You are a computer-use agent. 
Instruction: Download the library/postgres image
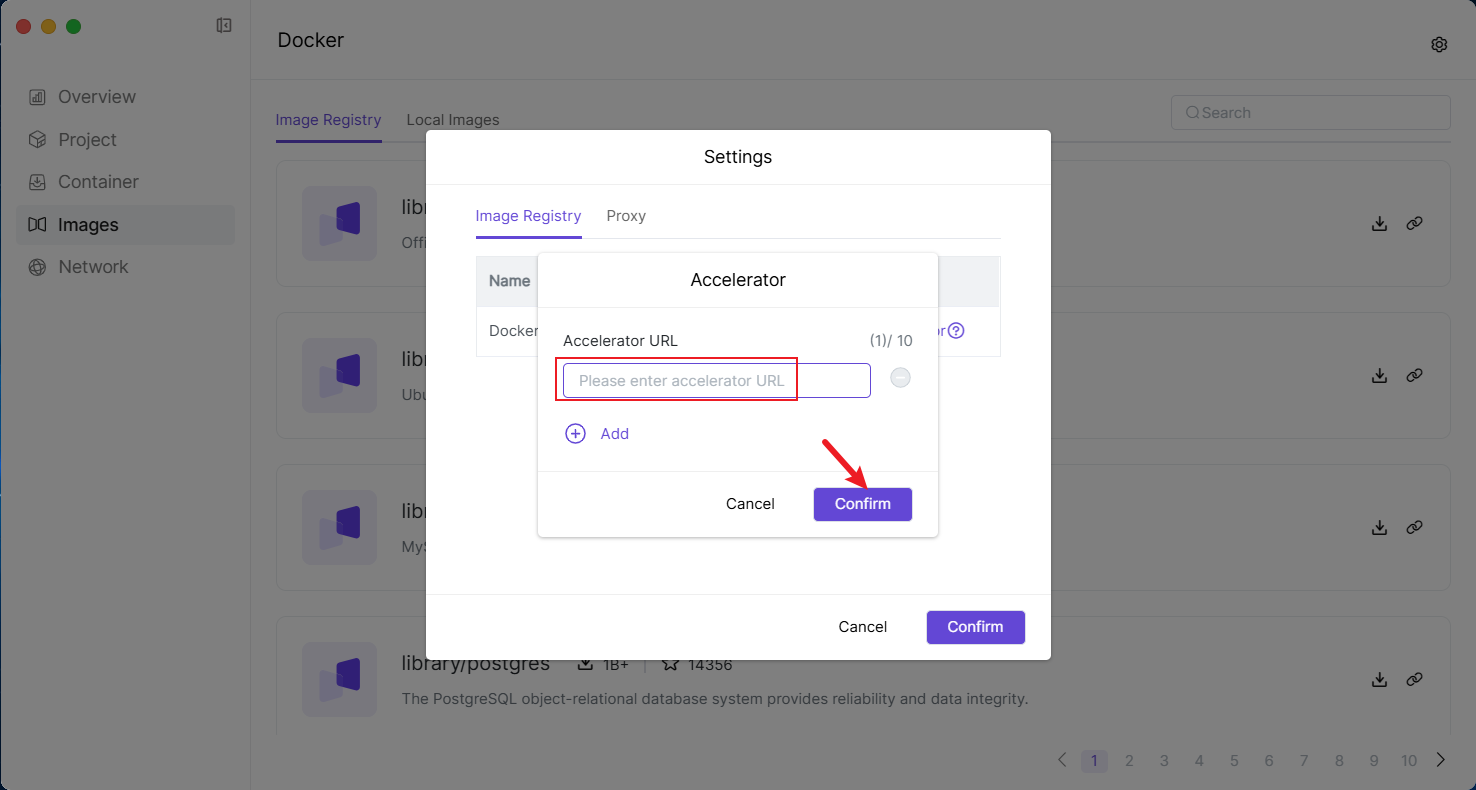click(1379, 679)
